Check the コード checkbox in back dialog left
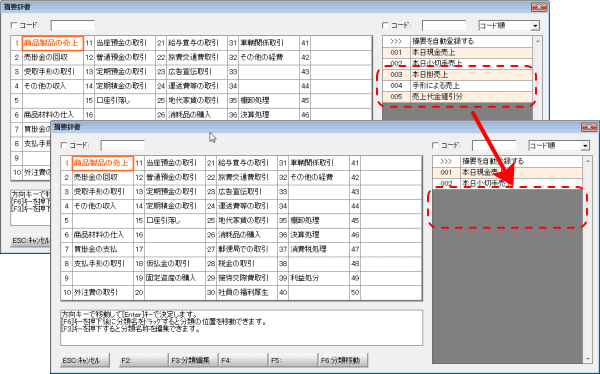The height and width of the screenshot is (374, 600). (x=14, y=25)
